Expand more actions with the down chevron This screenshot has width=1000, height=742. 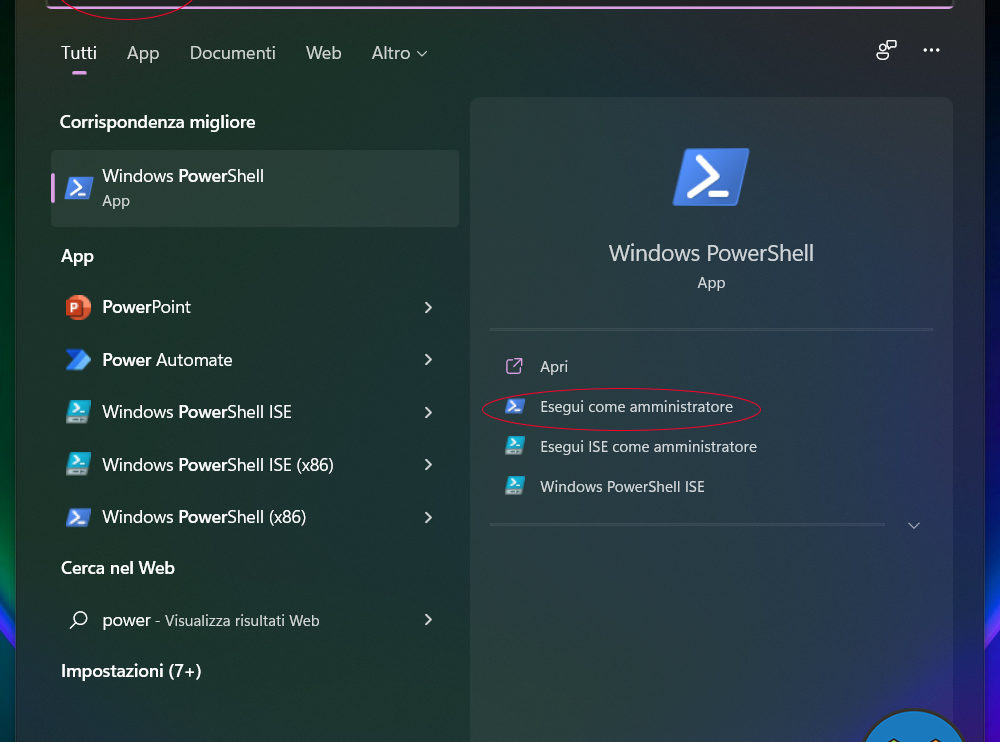(914, 526)
